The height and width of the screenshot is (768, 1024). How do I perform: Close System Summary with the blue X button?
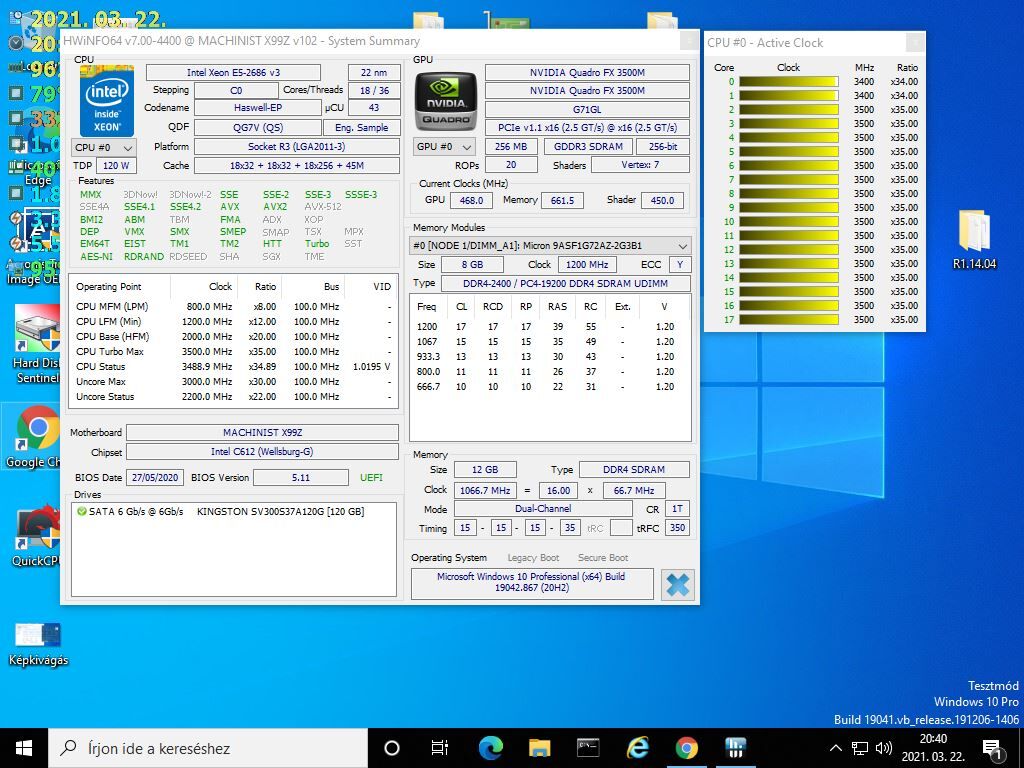tap(677, 584)
